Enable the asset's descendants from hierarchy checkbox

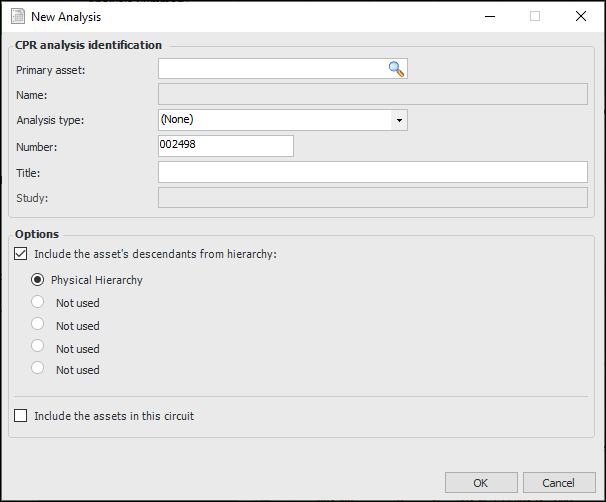click(22, 254)
